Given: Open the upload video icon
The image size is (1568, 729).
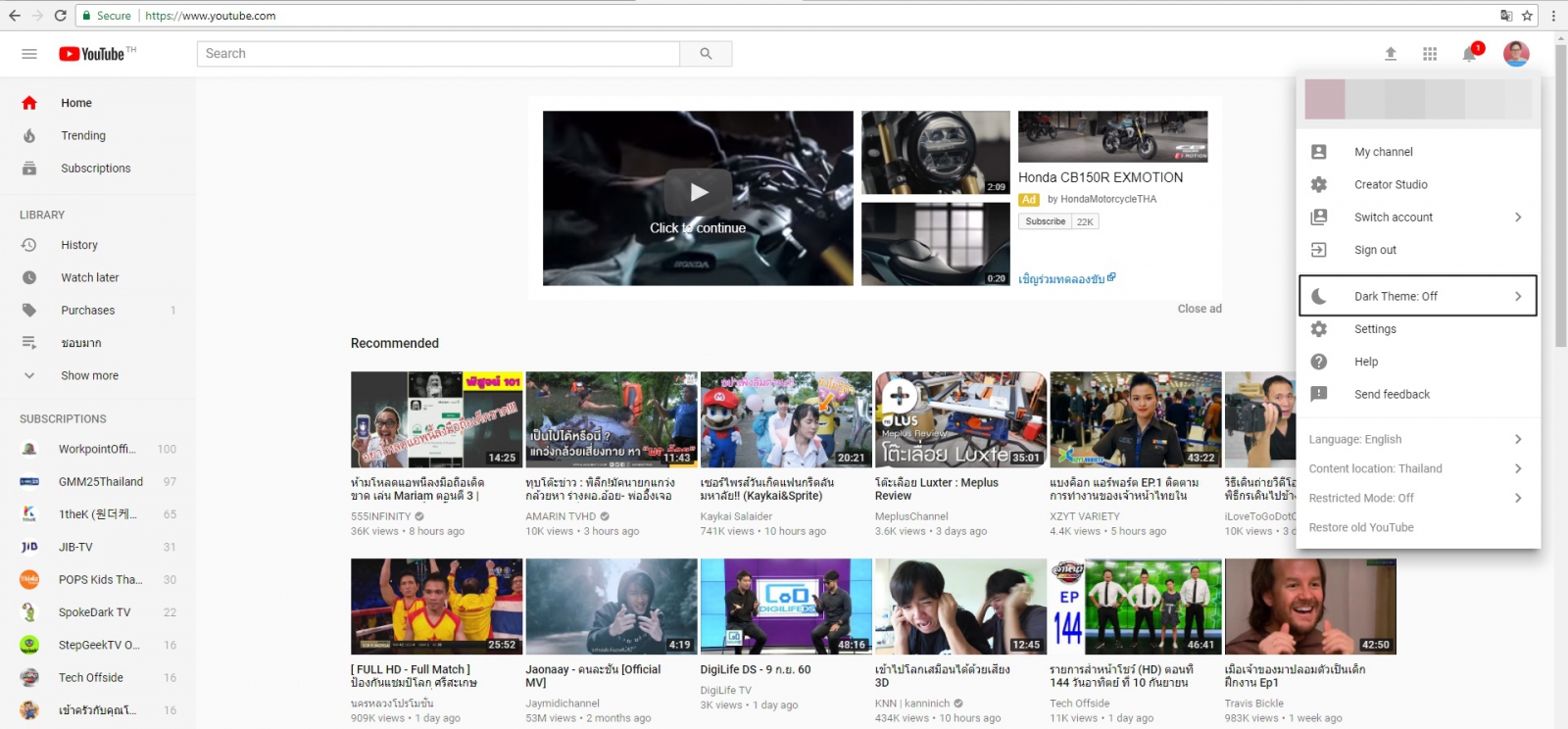Looking at the screenshot, I should click(x=1391, y=54).
